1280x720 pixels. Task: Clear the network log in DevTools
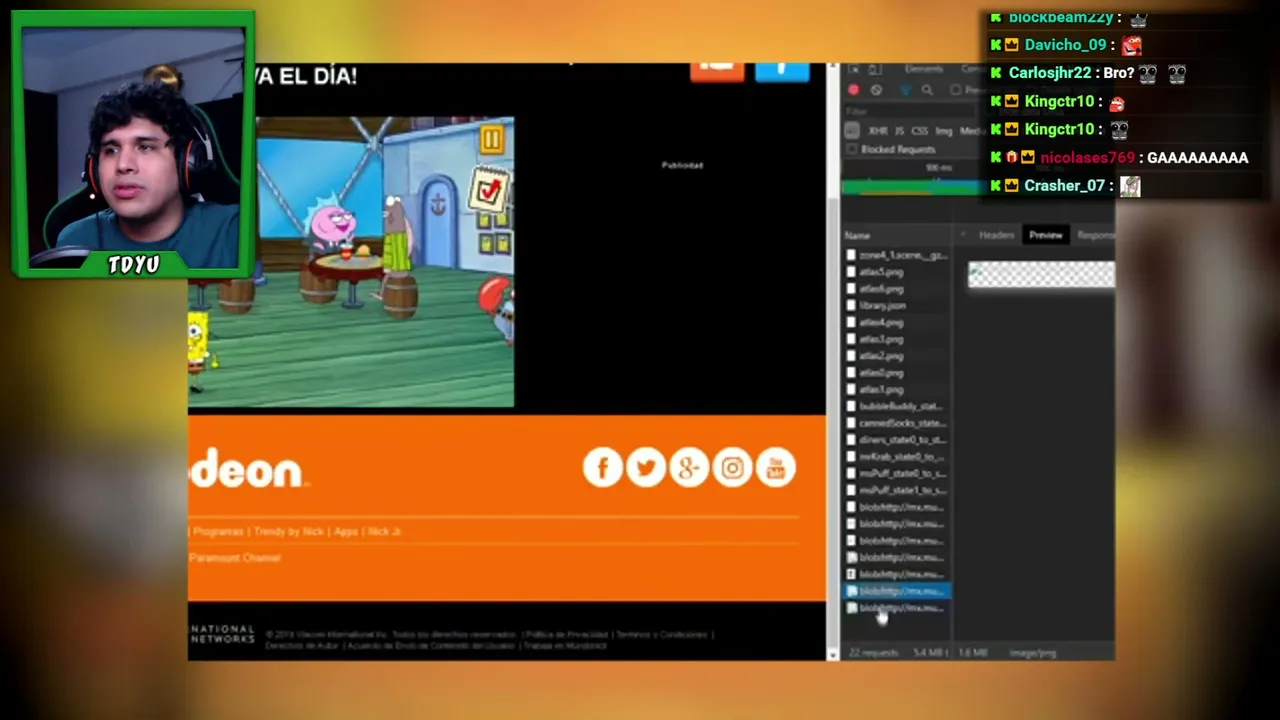[877, 90]
